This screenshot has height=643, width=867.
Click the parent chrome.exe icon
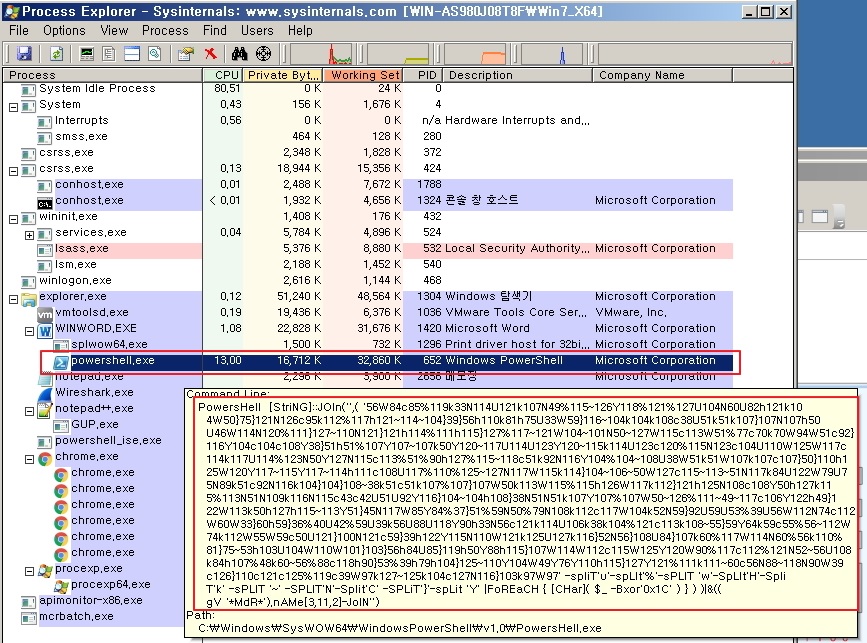point(45,459)
